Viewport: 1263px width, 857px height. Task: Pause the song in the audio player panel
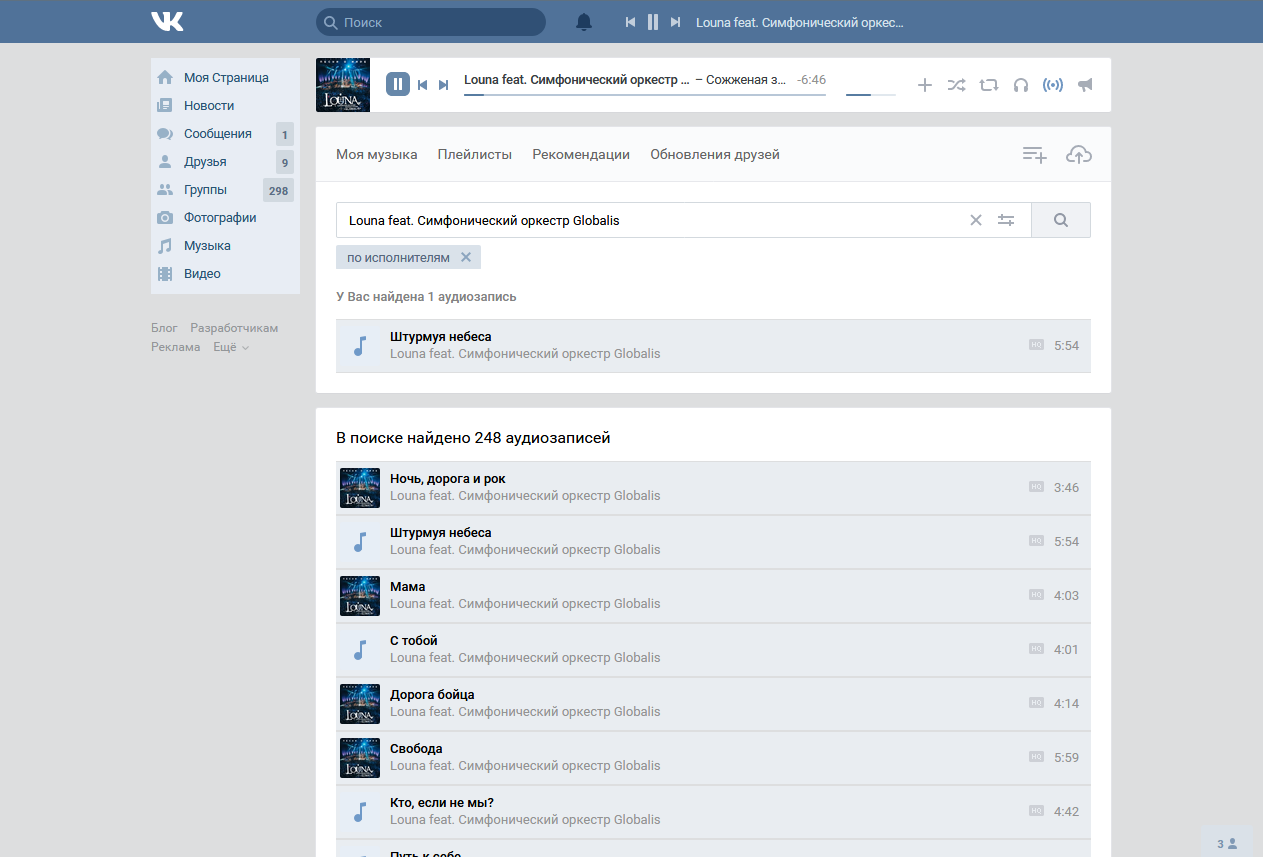pyautogui.click(x=398, y=84)
